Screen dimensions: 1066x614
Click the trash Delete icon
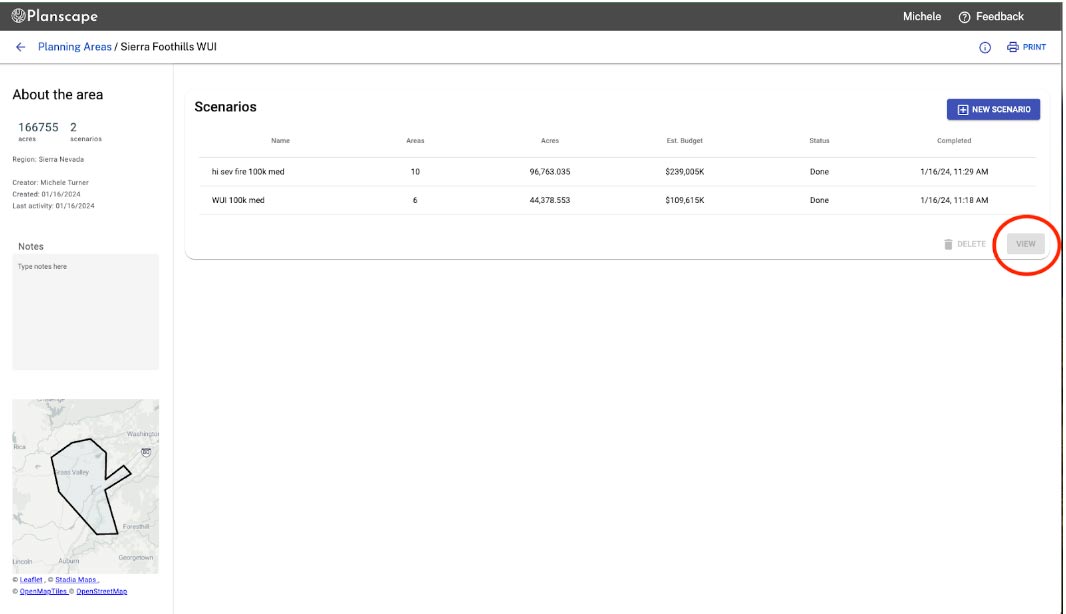[948, 244]
